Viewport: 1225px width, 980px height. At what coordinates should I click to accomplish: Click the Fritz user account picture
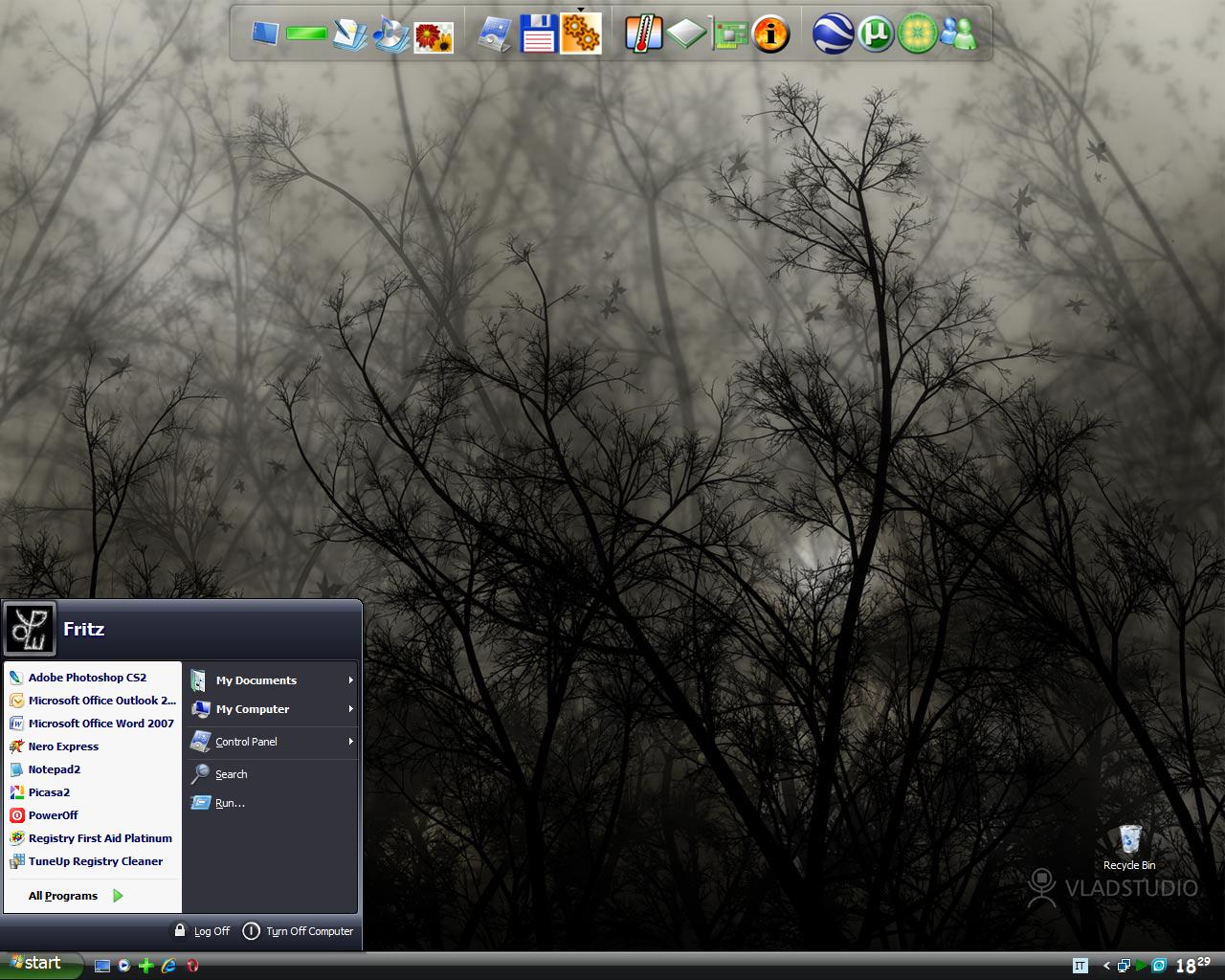[30, 628]
